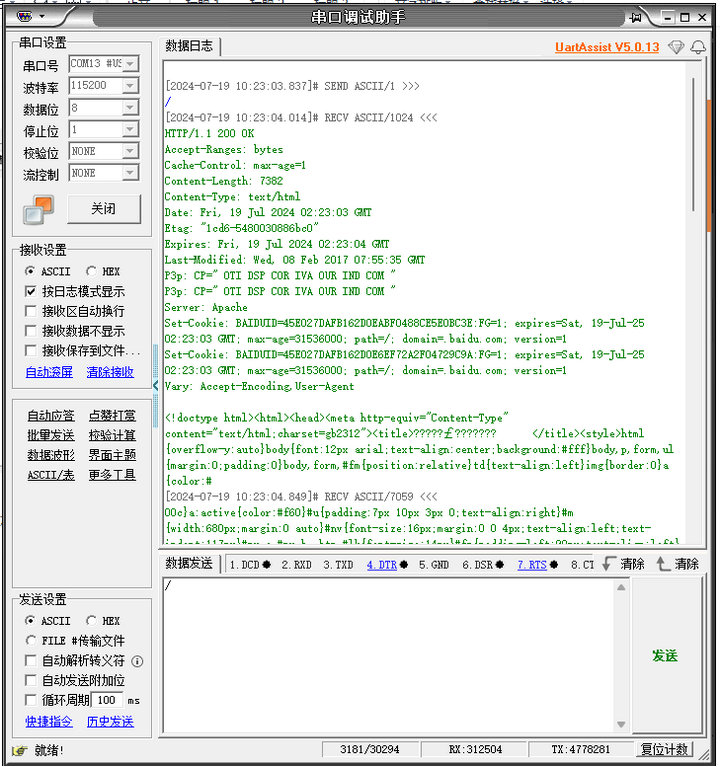This screenshot has height=767, width=720.
Task: Enable the 接收区自动换行 checkbox
Action: click(32, 311)
